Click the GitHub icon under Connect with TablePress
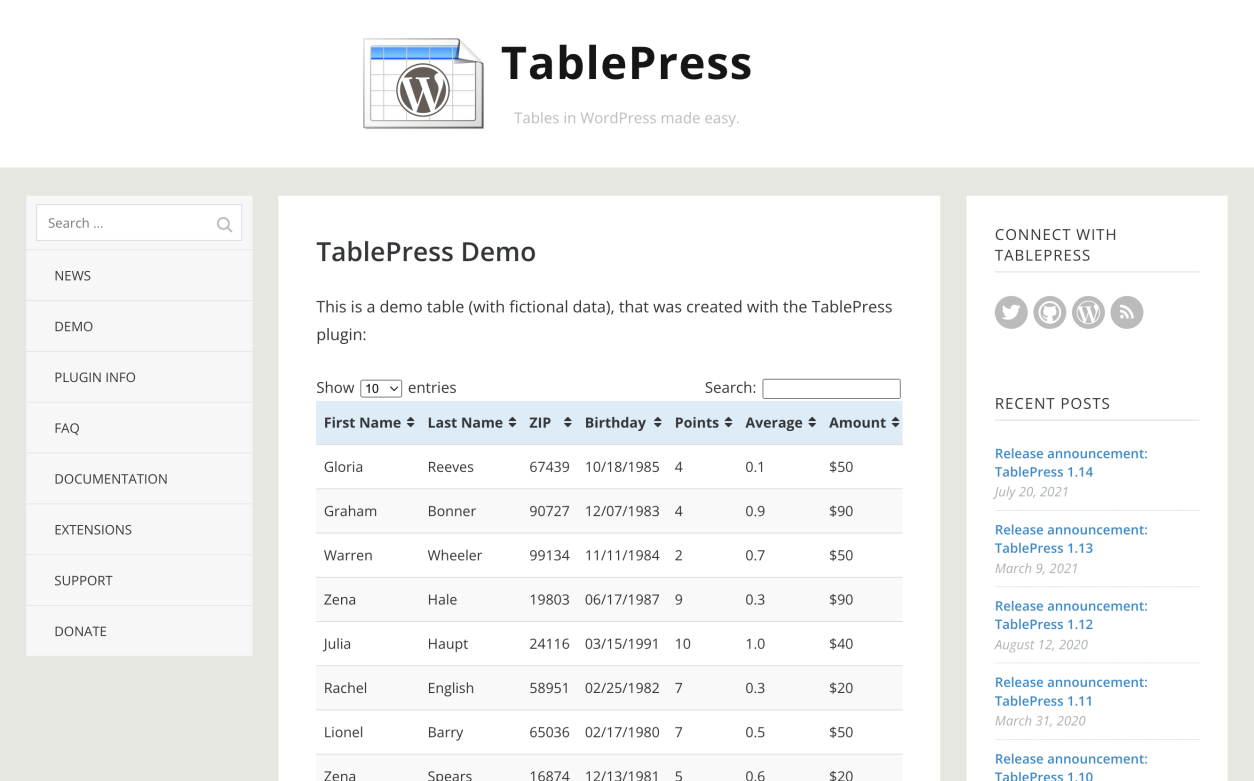 coord(1049,312)
